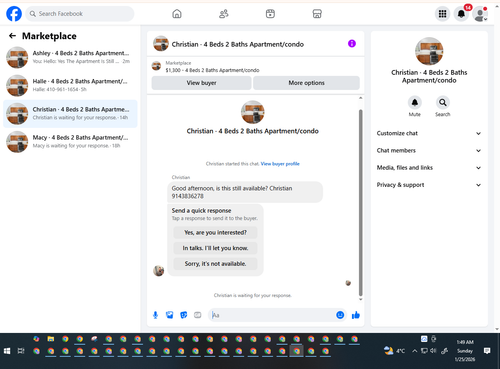Open the Home feed icon

177,14
